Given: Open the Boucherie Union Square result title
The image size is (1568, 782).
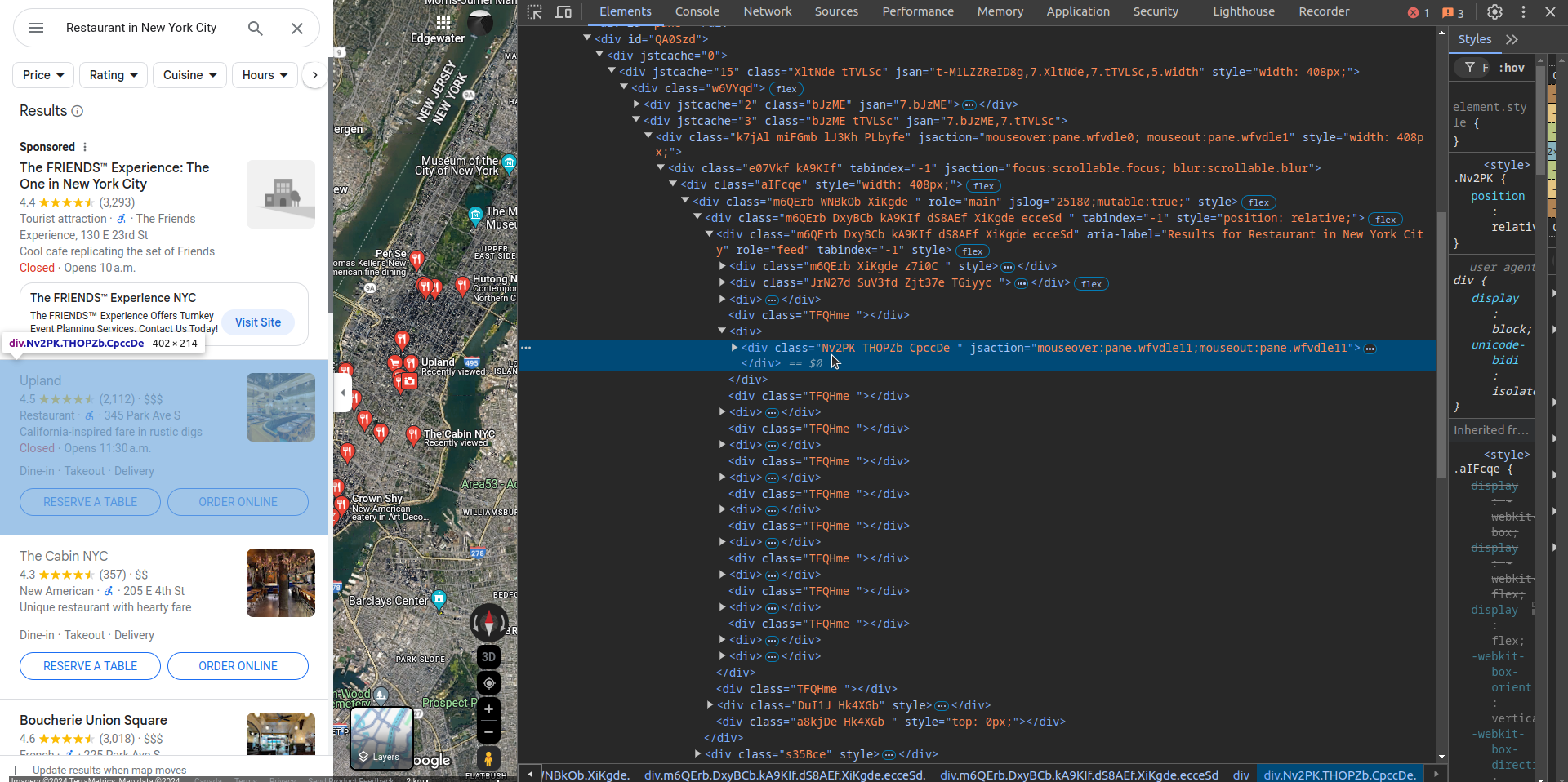Looking at the screenshot, I should pyautogui.click(x=93, y=720).
